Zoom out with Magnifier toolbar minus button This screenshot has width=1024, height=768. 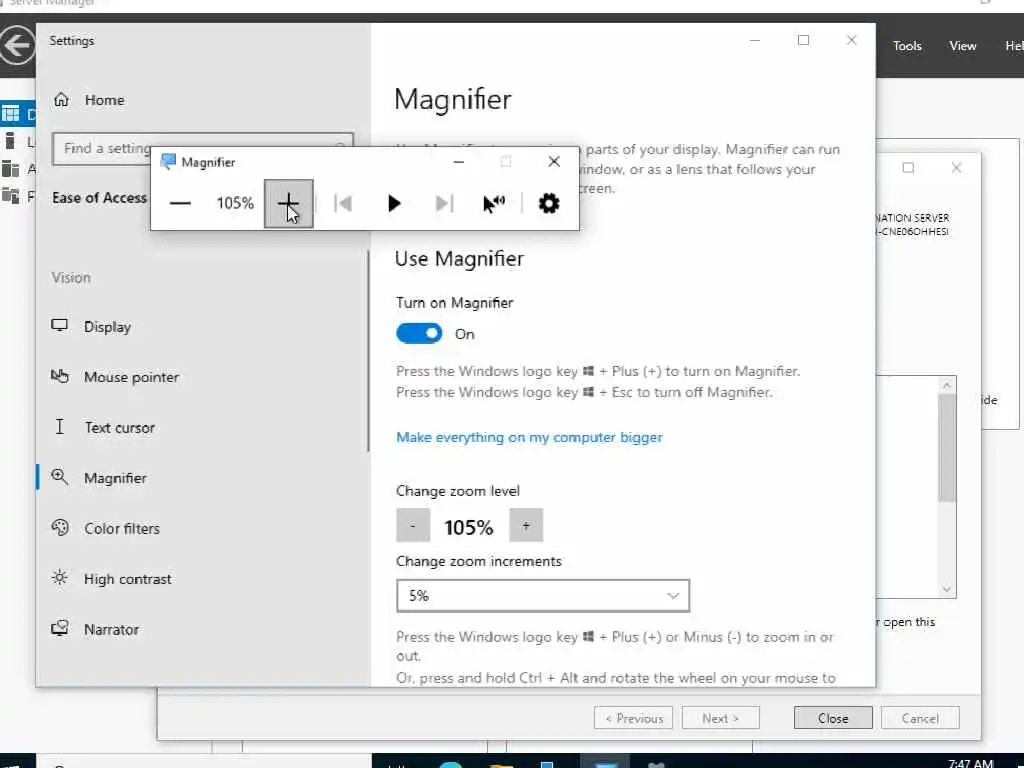pos(180,204)
